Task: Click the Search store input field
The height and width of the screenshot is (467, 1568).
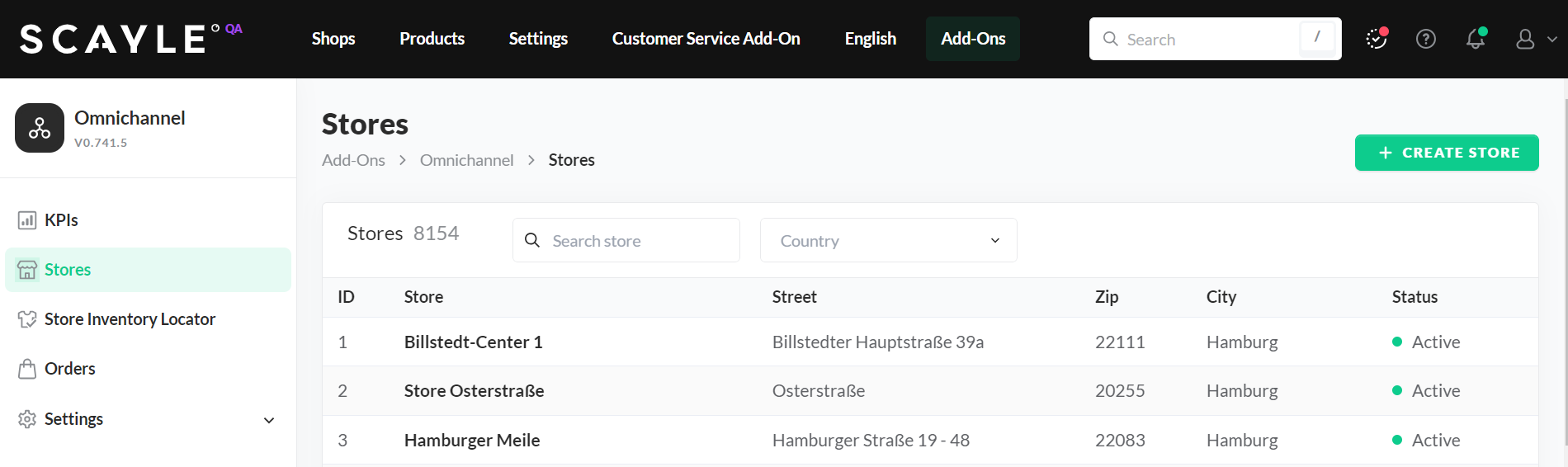Action: tap(635, 241)
